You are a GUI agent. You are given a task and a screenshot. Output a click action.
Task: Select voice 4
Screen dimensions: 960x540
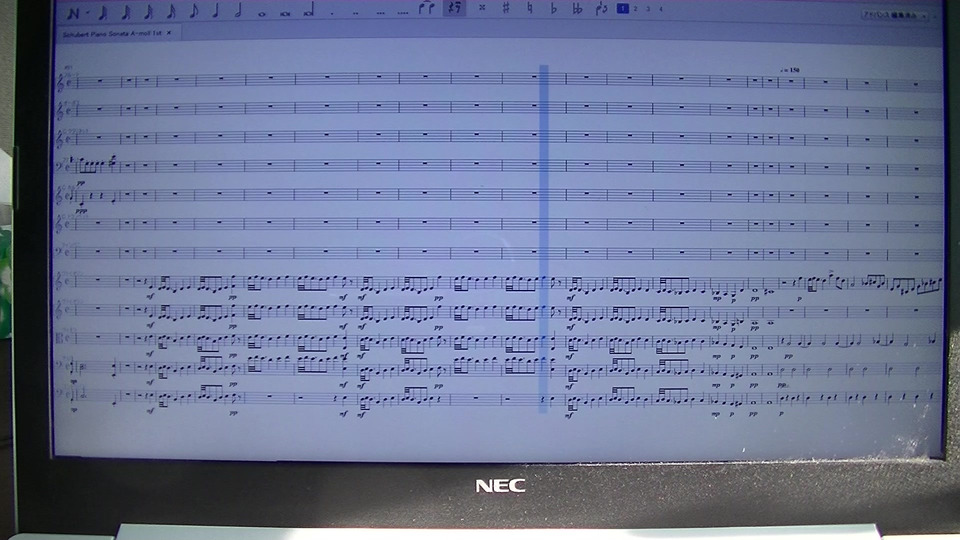(x=661, y=9)
